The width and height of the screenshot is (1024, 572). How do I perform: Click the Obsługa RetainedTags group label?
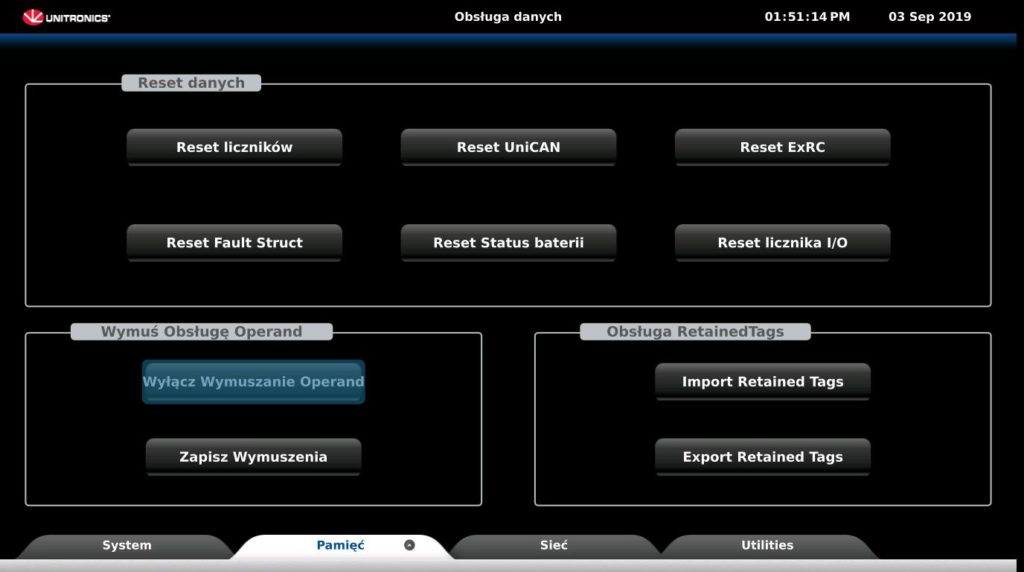696,332
